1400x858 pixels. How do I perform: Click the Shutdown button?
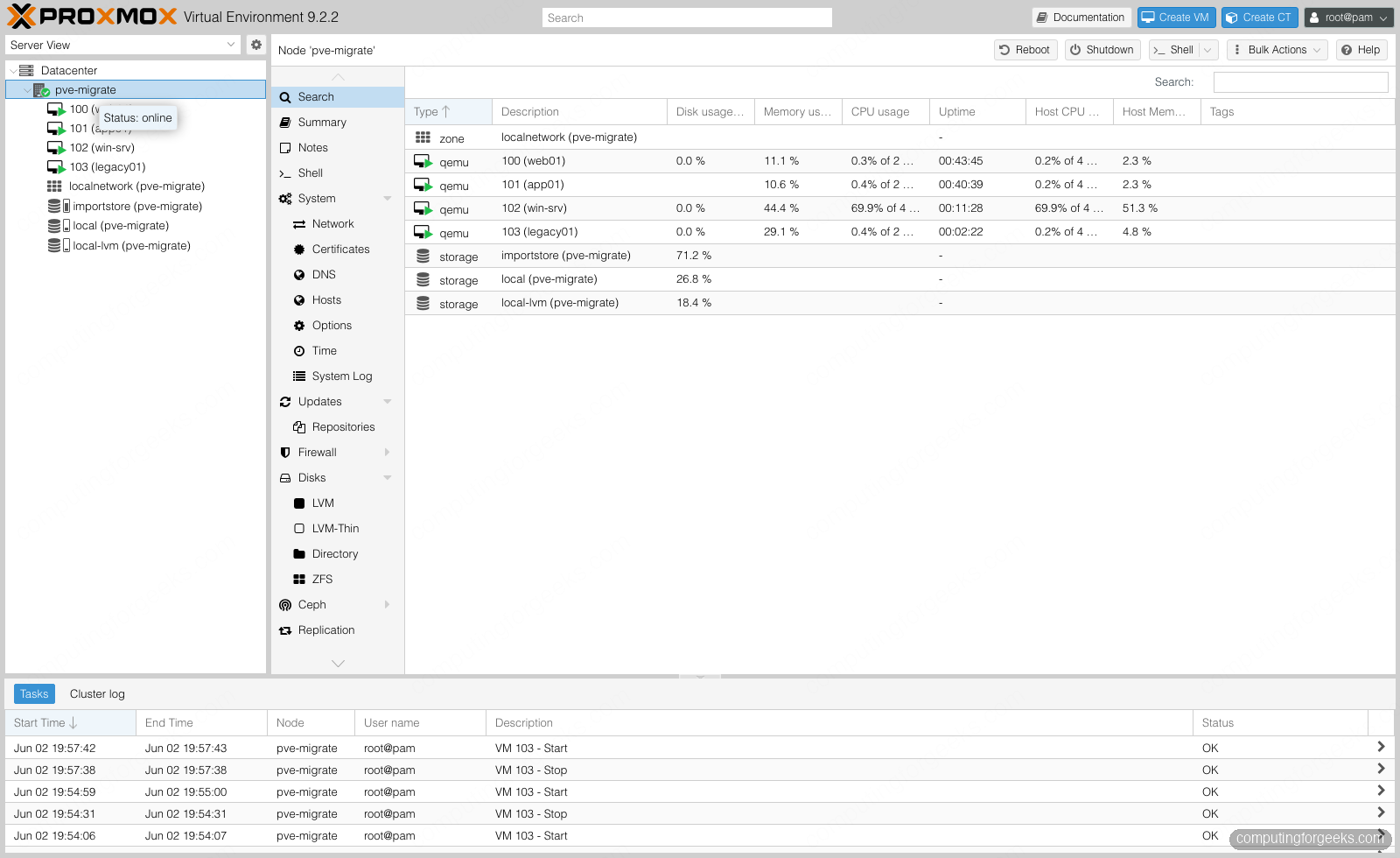pyautogui.click(x=1102, y=50)
